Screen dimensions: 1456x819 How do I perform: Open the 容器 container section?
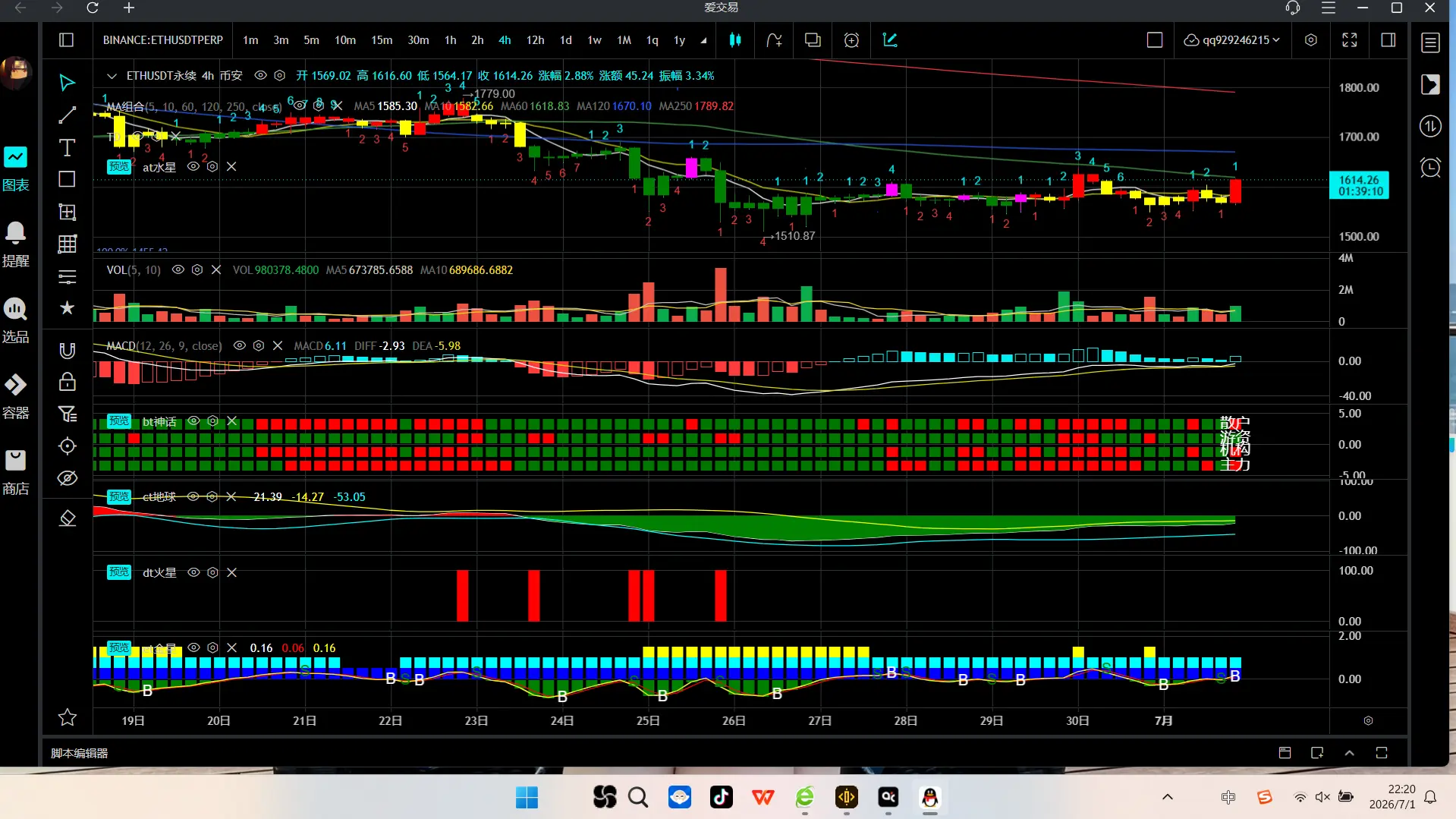[x=15, y=397]
